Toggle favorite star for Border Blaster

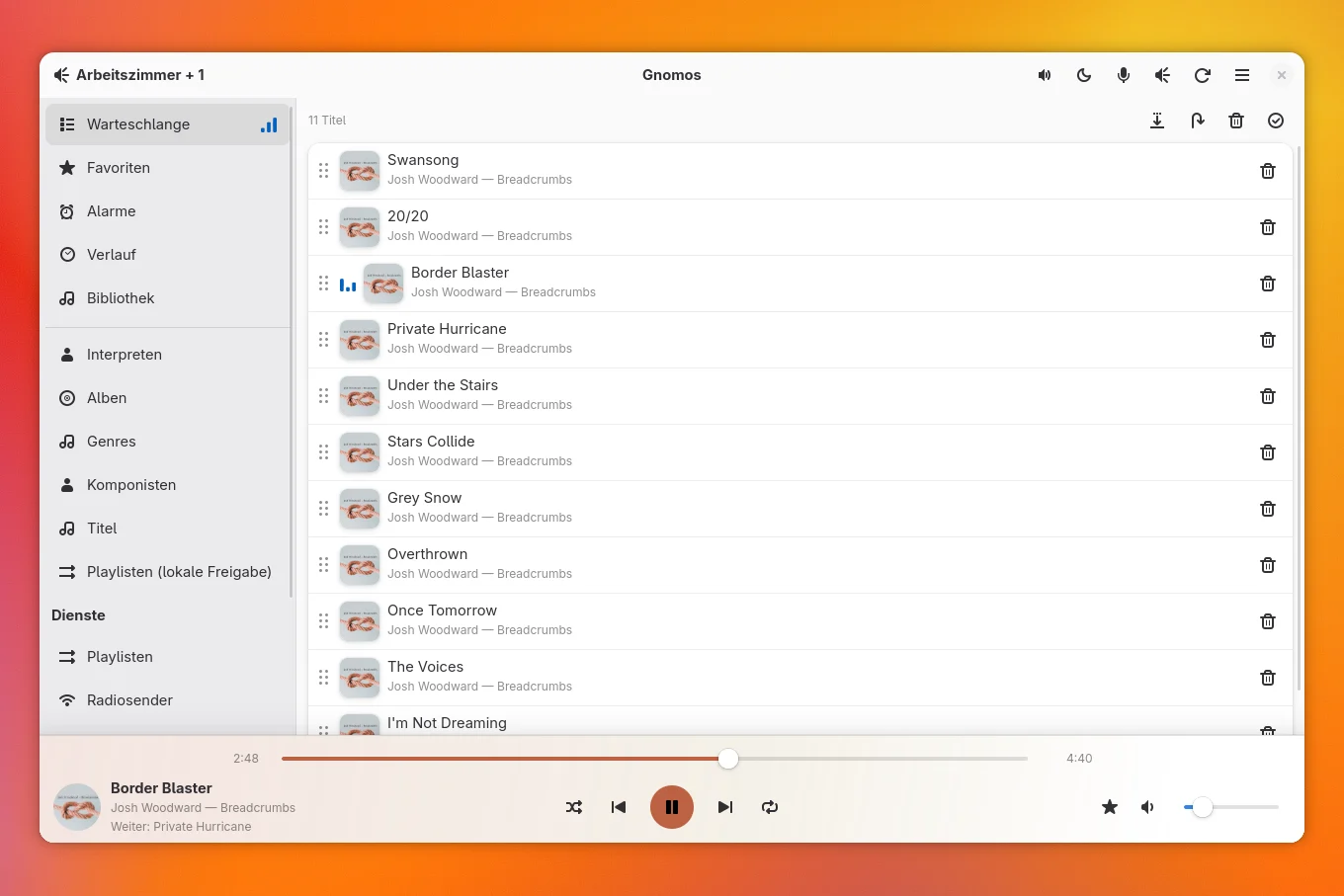click(1110, 807)
